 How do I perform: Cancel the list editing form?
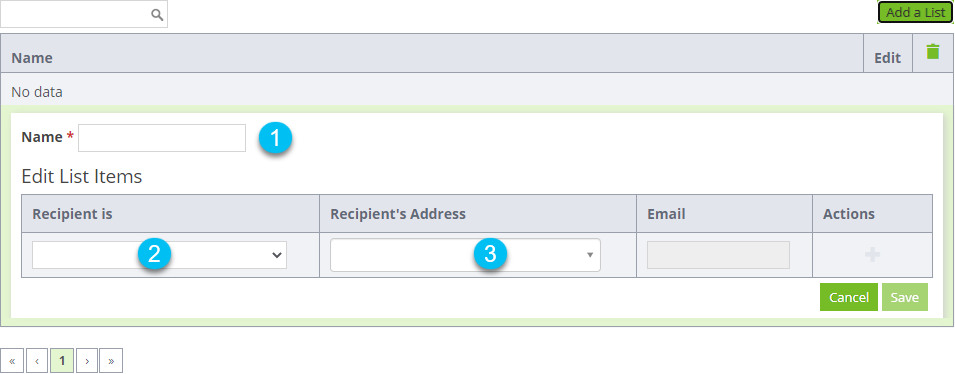[848, 297]
